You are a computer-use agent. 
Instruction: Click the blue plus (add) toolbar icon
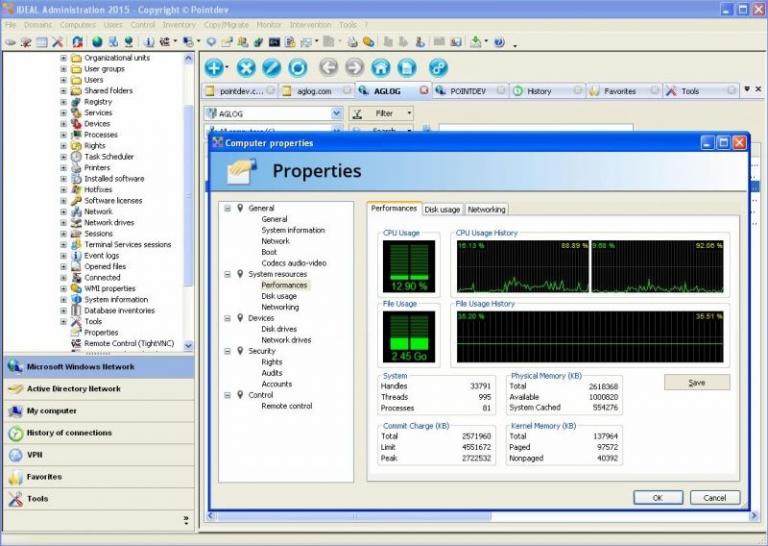click(x=214, y=68)
